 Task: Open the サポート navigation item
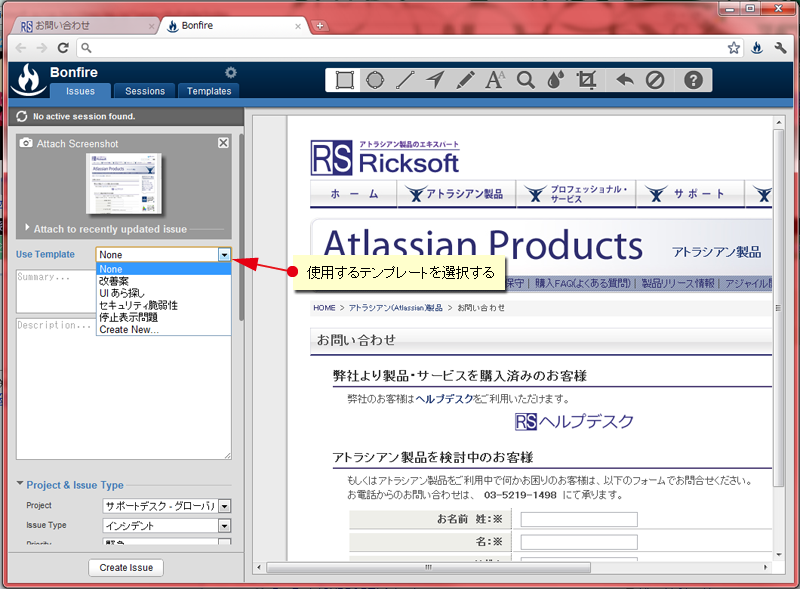click(x=689, y=194)
